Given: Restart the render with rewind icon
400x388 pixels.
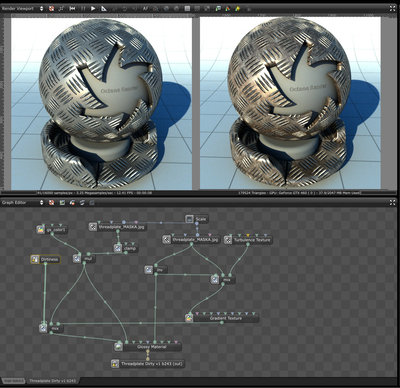Looking at the screenshot, I should tap(72, 9).
